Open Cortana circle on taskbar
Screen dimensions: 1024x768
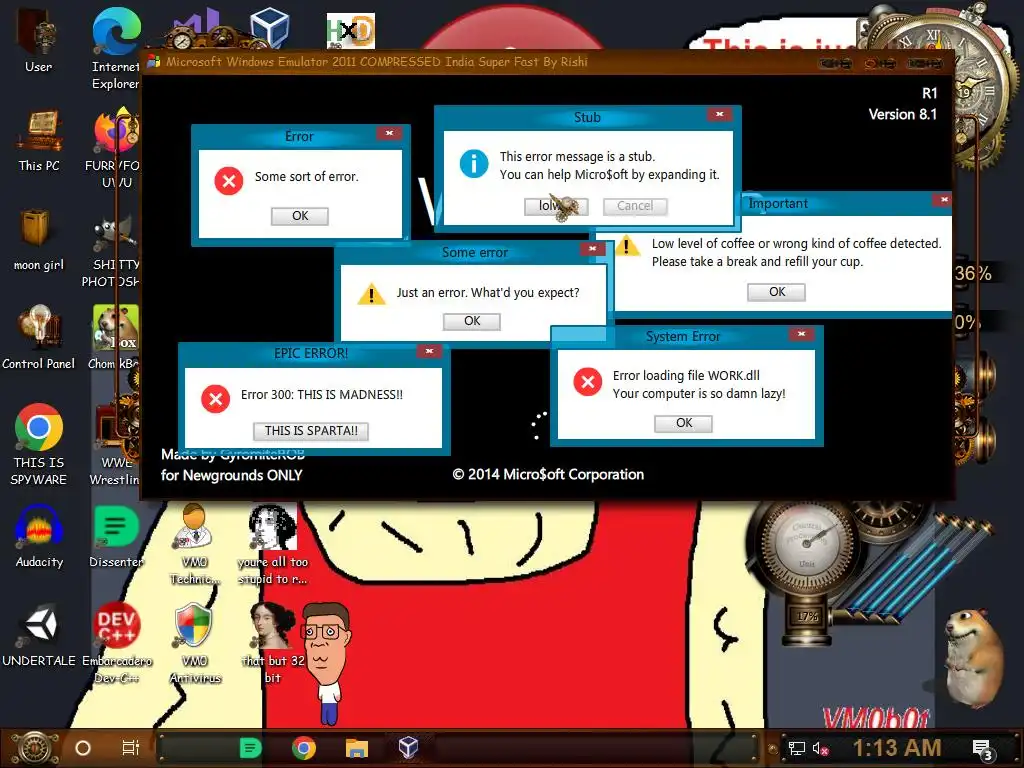(83, 748)
